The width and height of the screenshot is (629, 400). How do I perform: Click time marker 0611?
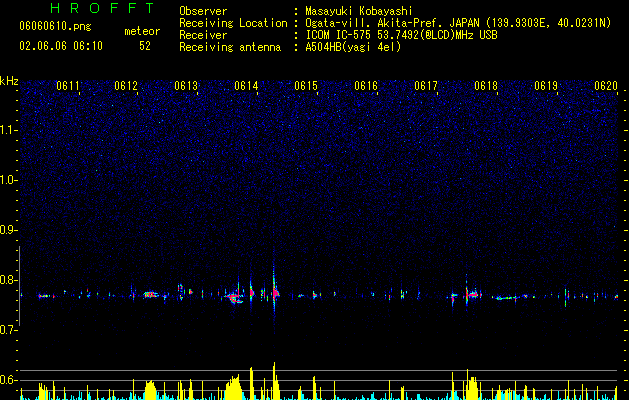[x=67, y=86]
